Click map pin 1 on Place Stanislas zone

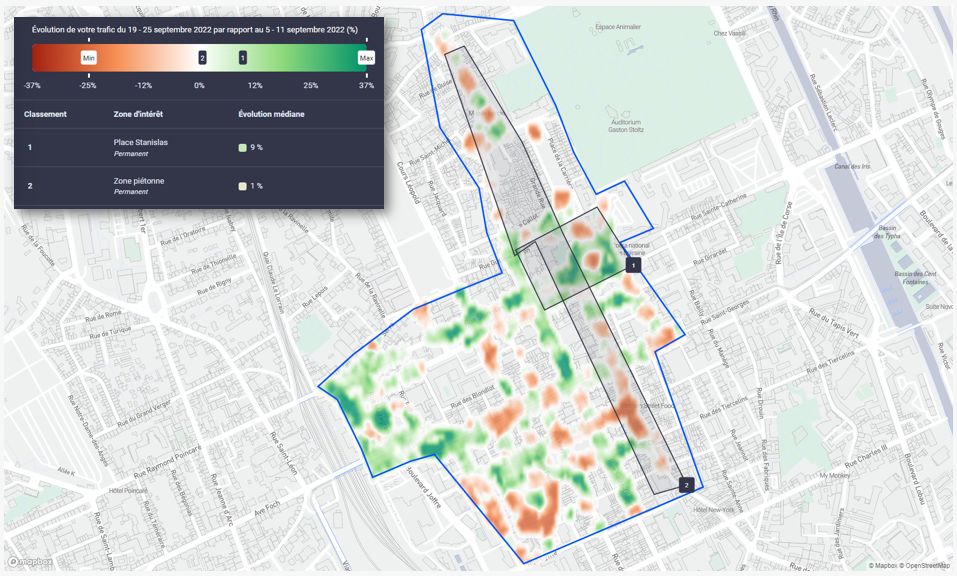634,265
